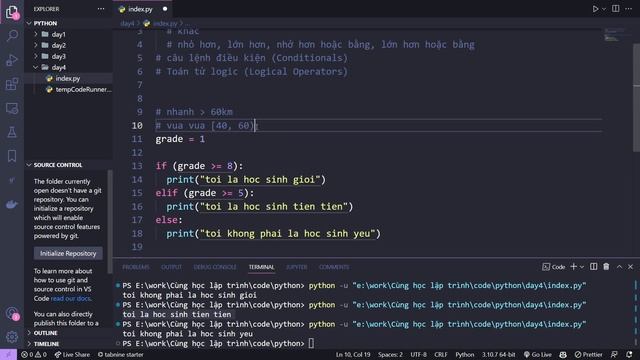Open the remote window indicator
This screenshot has width=640, height=360.
[x=8, y=355]
